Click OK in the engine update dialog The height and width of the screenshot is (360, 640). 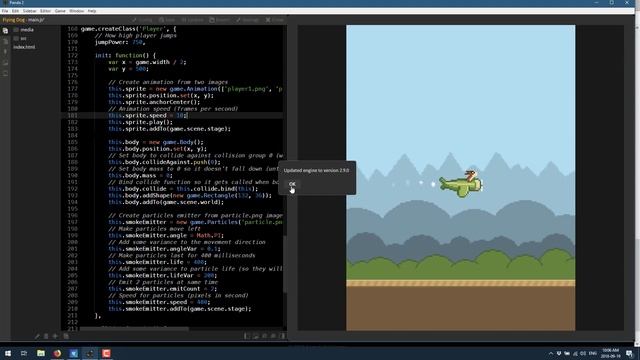[x=292, y=184]
